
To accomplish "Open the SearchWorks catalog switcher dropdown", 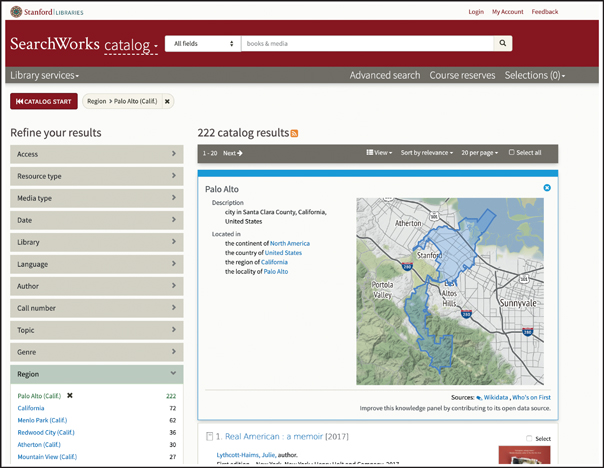I will pos(131,45).
